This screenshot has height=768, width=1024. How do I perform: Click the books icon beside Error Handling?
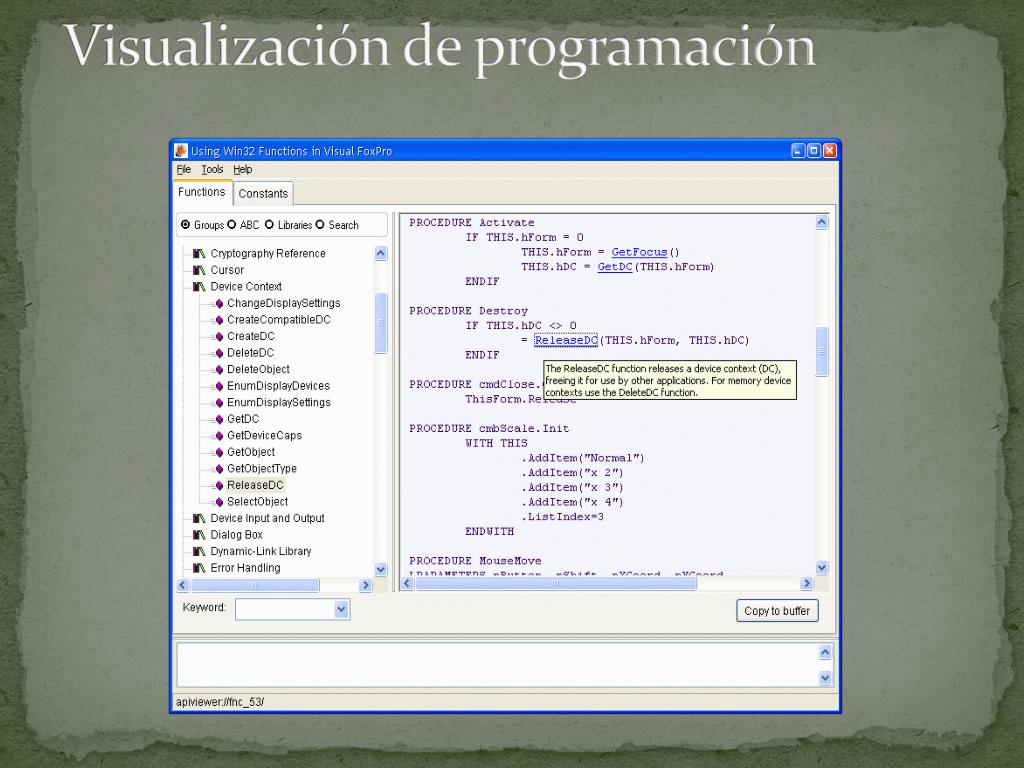tap(199, 568)
